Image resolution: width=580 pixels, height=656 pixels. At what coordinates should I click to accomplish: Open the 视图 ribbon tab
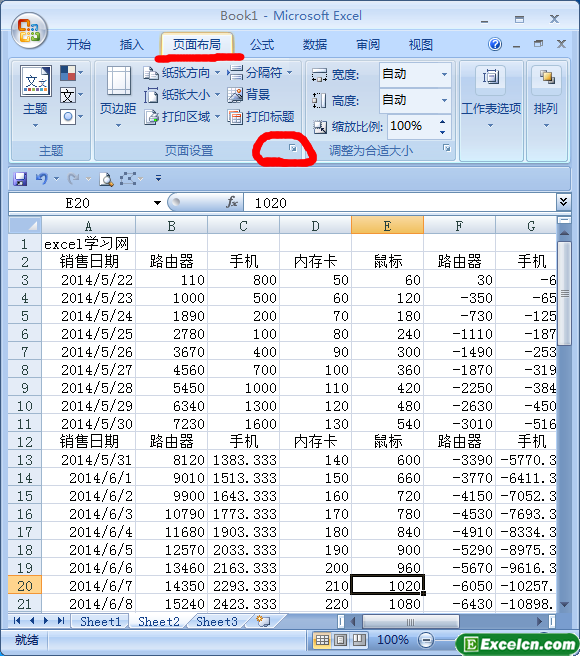point(421,44)
